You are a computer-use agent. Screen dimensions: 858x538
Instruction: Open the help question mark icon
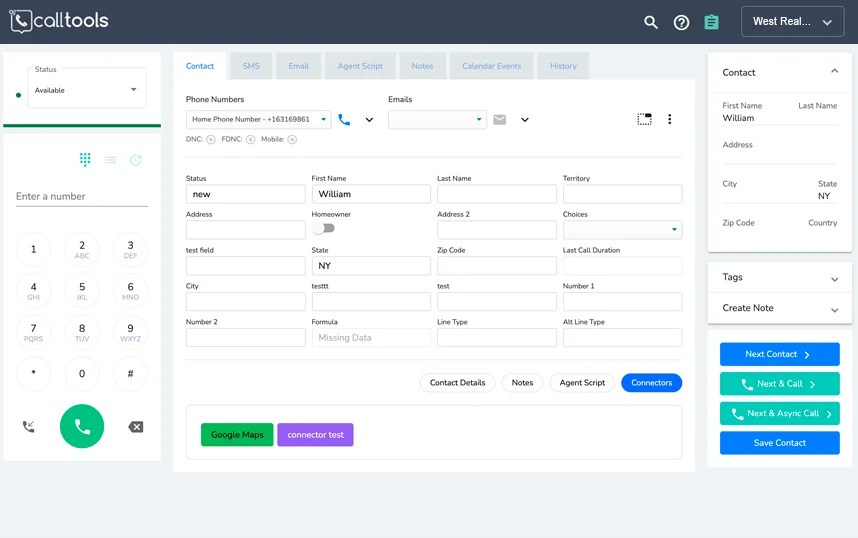[x=681, y=22]
